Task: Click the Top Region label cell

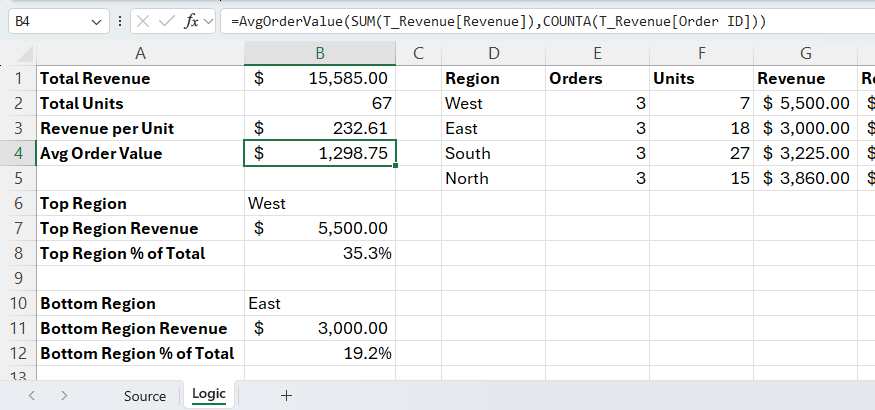Action: (140, 204)
